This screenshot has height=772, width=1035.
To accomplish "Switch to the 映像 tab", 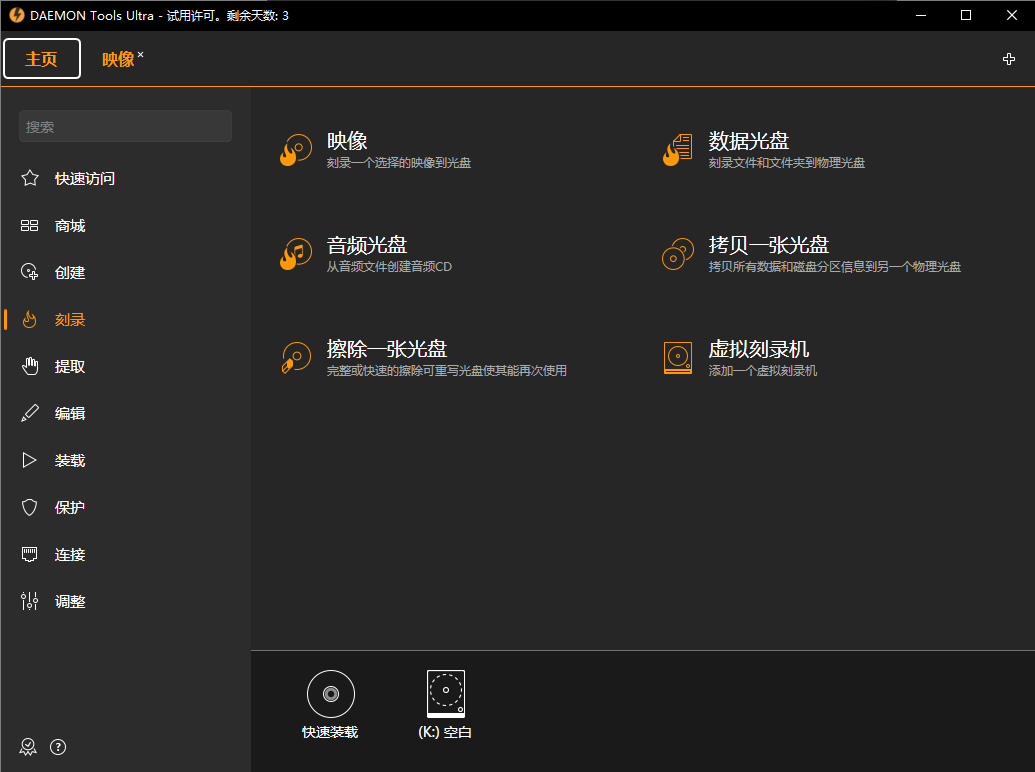I will point(118,58).
